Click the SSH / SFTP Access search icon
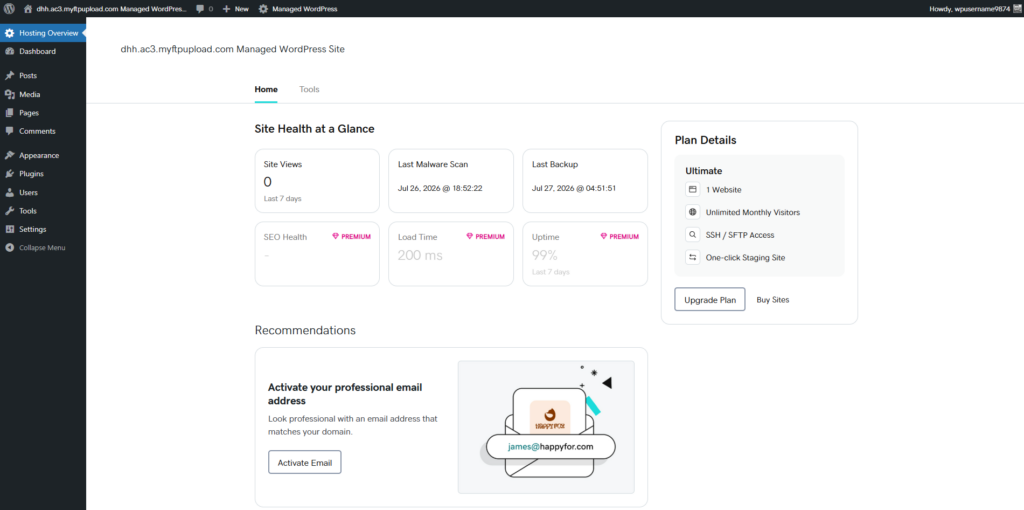1024x510 pixels. coord(692,234)
